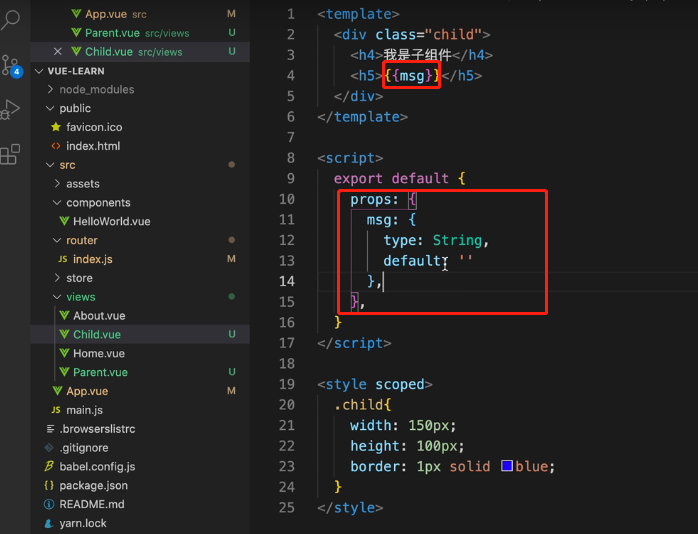The height and width of the screenshot is (534, 698).
Task: Click the JS icon beside main.js
Action: point(56,410)
